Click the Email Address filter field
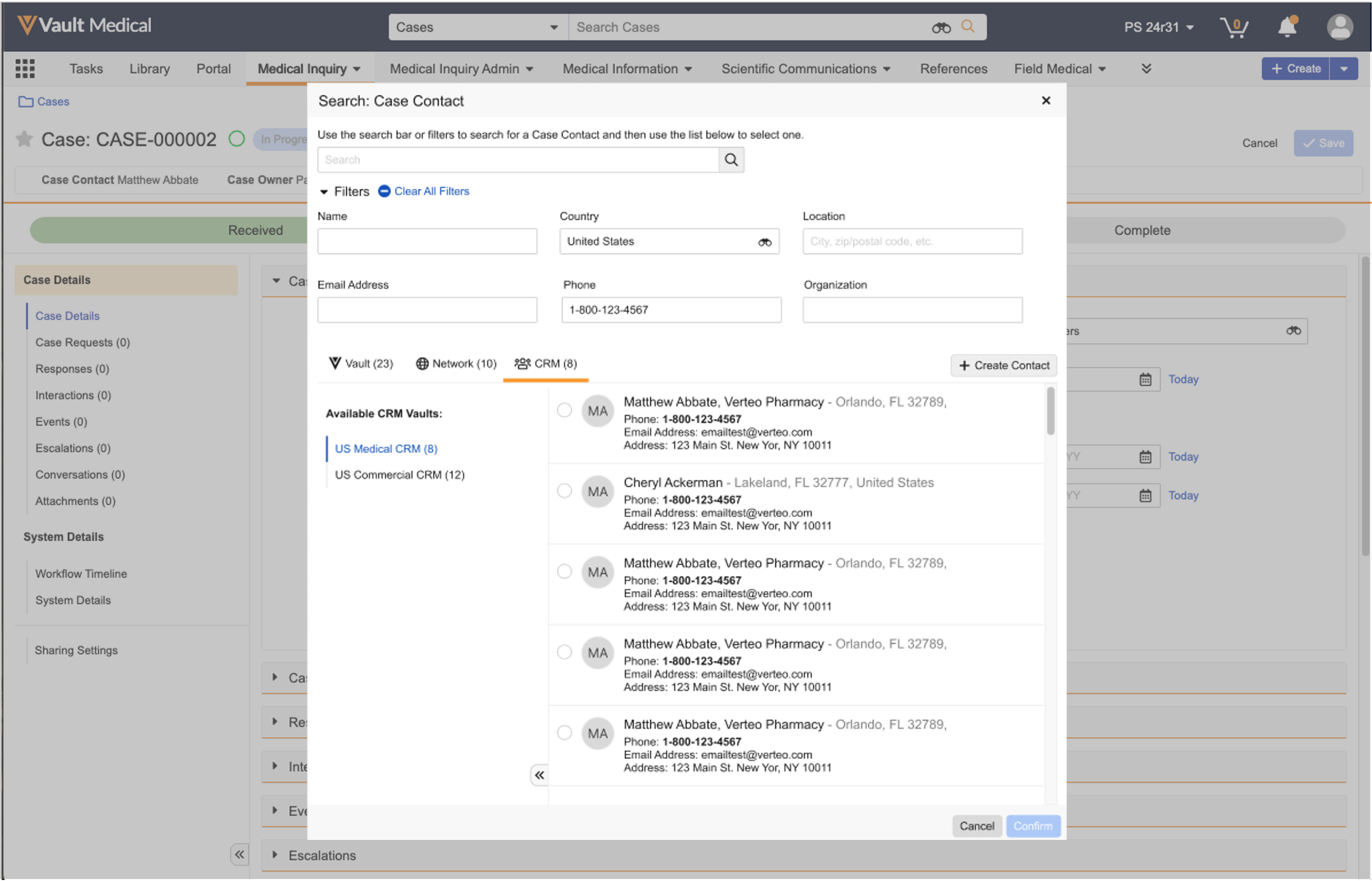The height and width of the screenshot is (881, 1372). coord(427,310)
